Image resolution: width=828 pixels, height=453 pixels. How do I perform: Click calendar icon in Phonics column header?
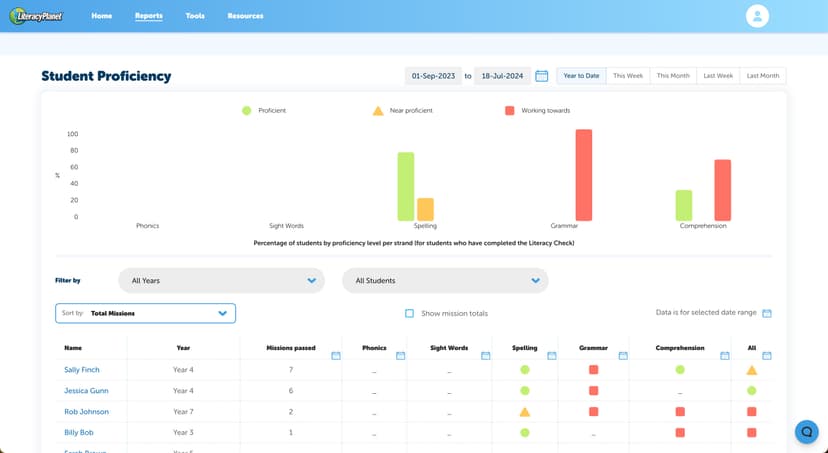tap(400, 355)
